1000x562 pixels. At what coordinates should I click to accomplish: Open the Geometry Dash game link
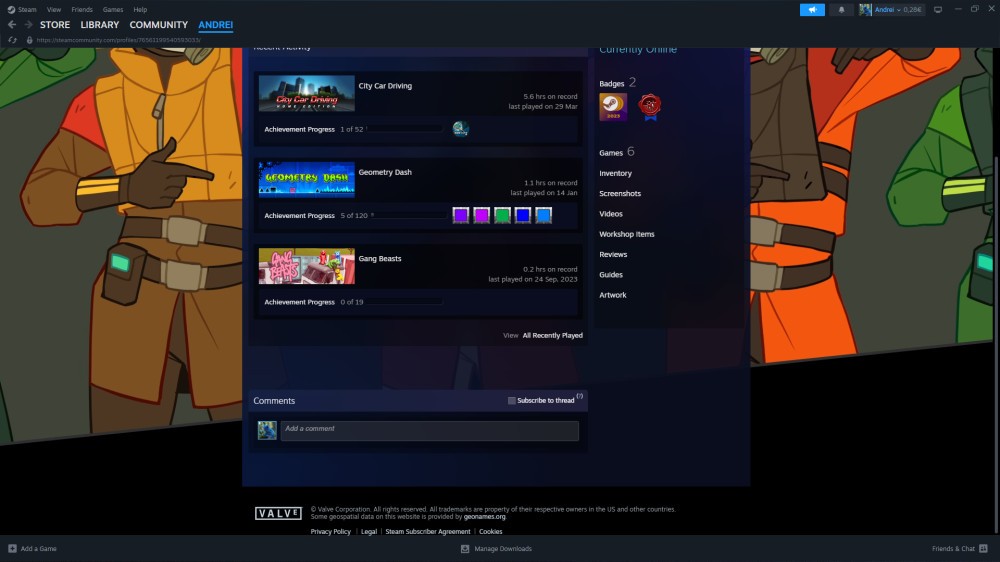point(385,172)
